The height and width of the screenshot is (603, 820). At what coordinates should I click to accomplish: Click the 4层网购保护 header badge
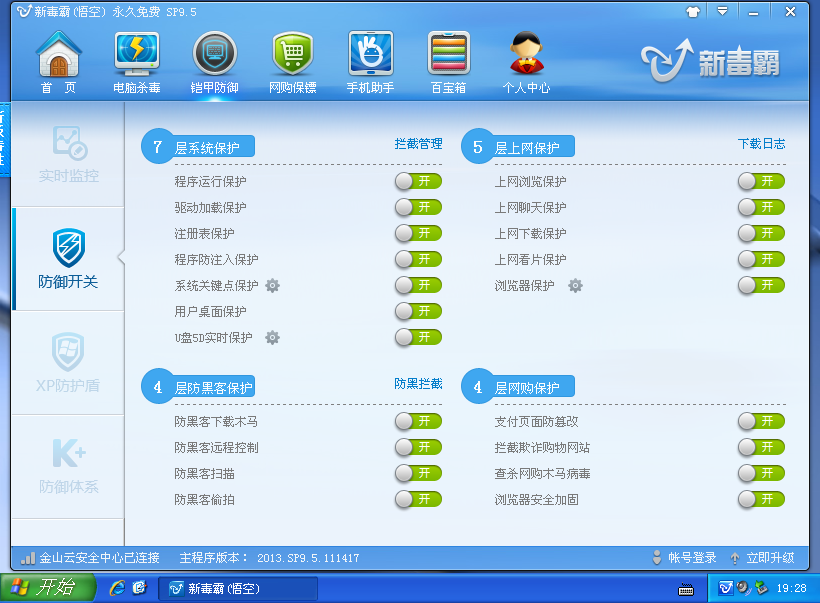[518, 386]
